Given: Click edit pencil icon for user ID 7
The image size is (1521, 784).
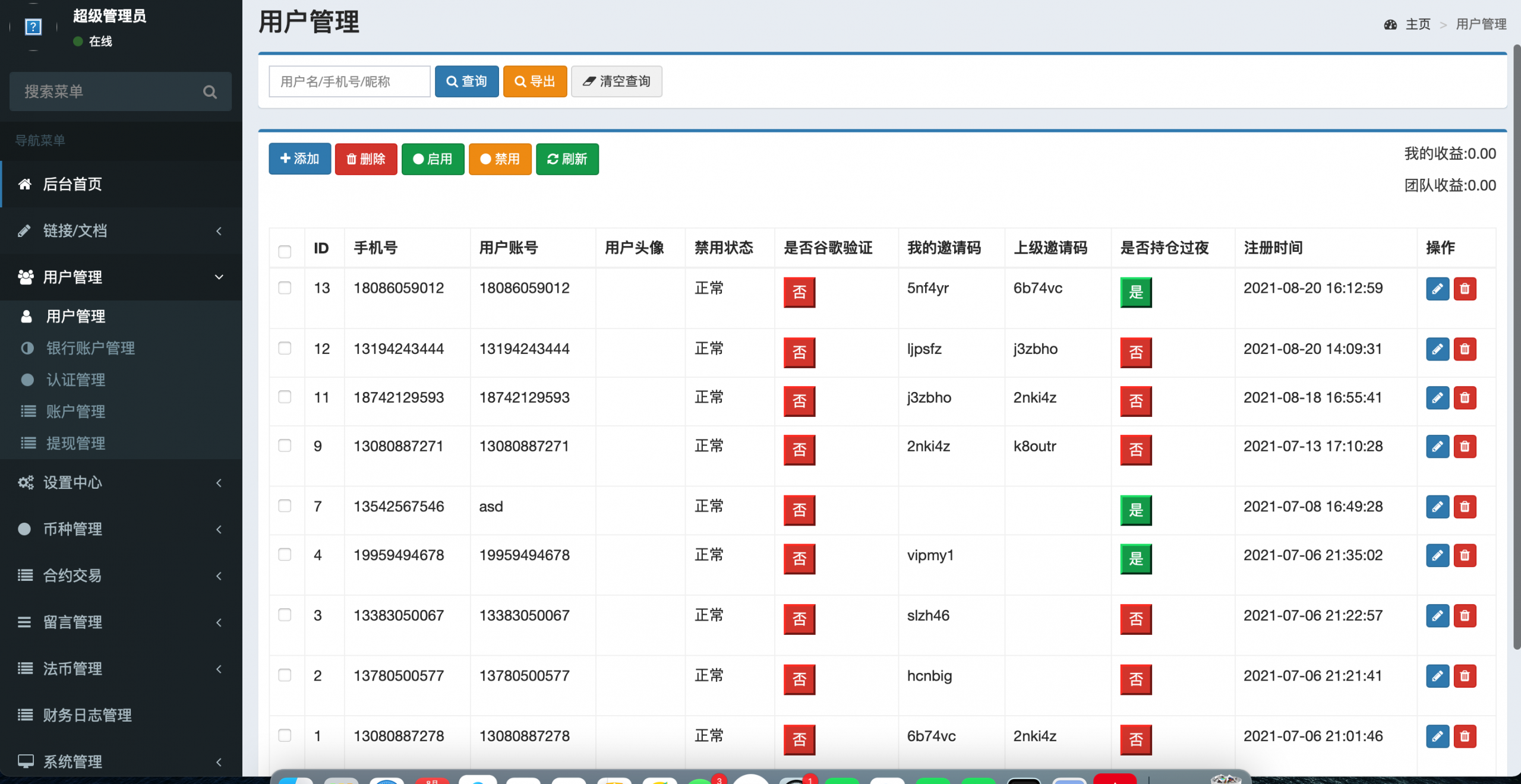Looking at the screenshot, I should coord(1437,507).
